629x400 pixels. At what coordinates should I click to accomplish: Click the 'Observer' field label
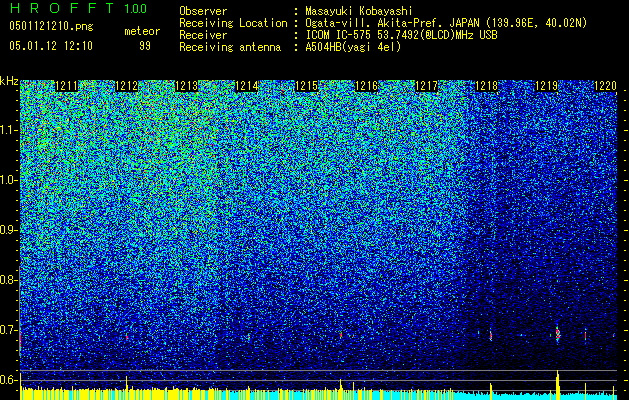click(x=203, y=11)
